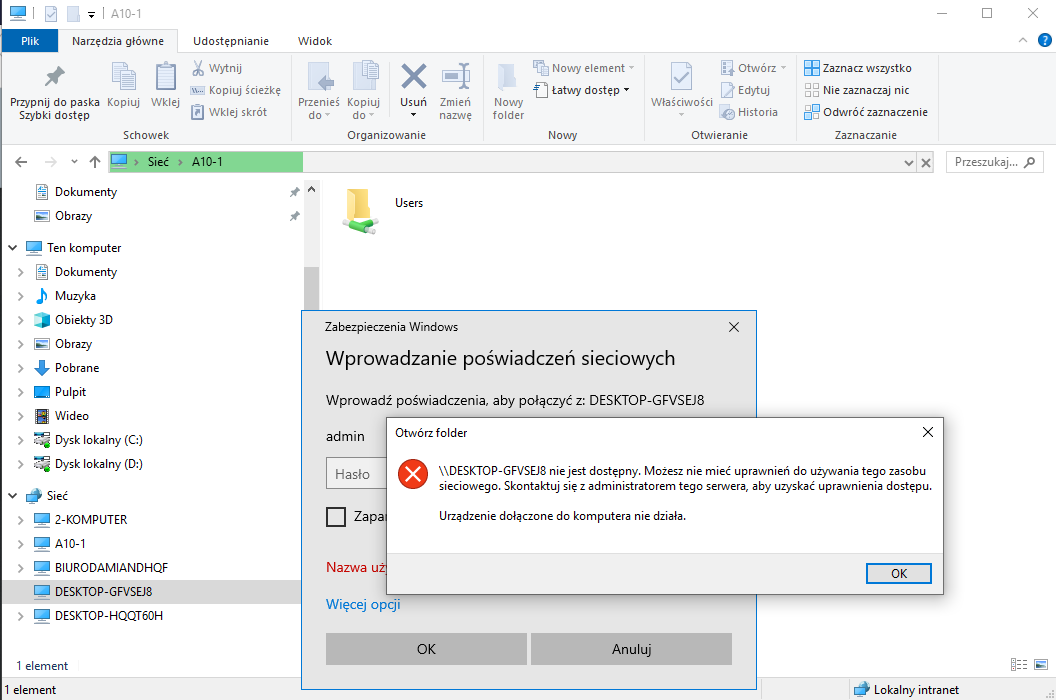Close the Zabezpieczenia Windows dialog
This screenshot has width=1056, height=700.
pyautogui.click(x=734, y=327)
